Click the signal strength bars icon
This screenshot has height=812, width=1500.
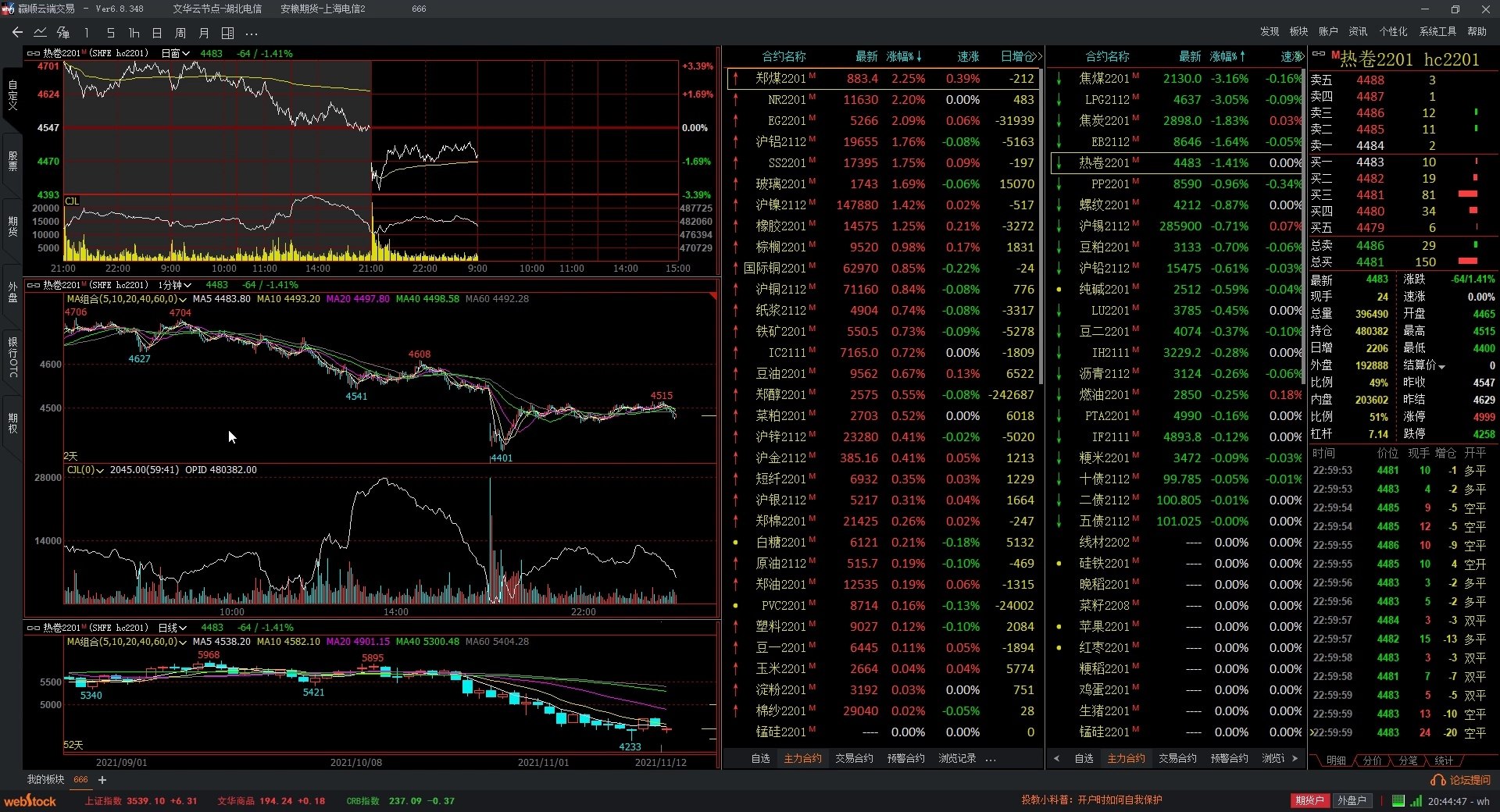pos(1416,801)
